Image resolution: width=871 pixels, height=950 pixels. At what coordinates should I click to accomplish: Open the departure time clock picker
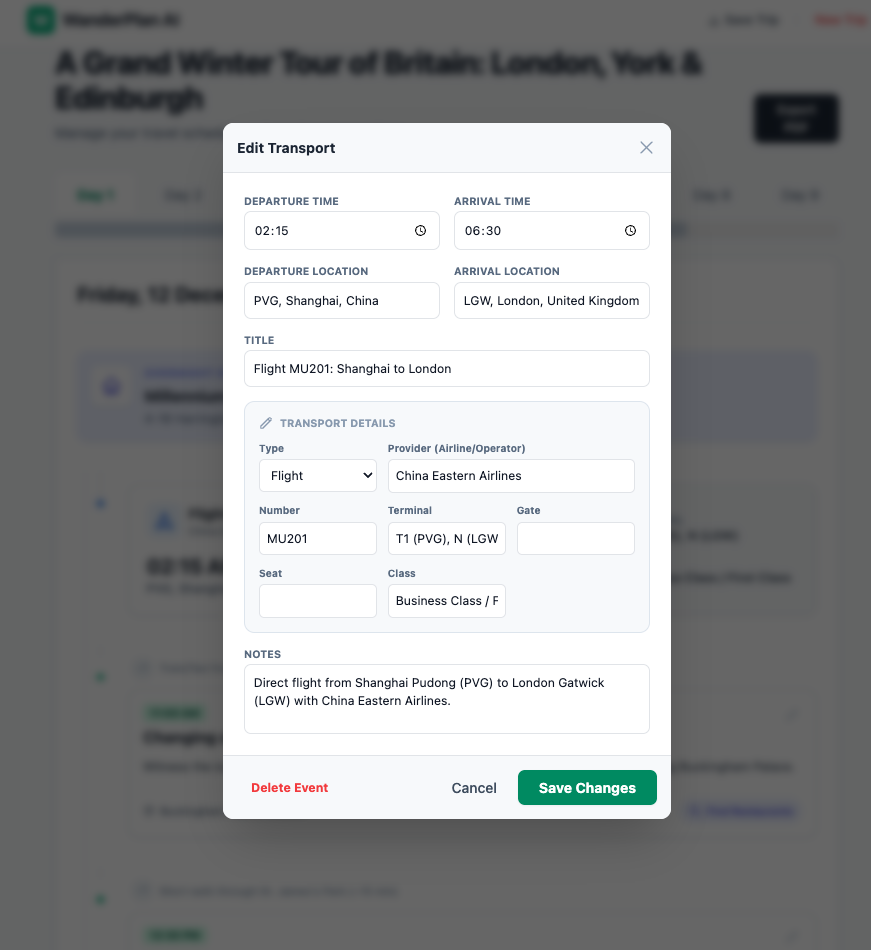[x=420, y=231]
